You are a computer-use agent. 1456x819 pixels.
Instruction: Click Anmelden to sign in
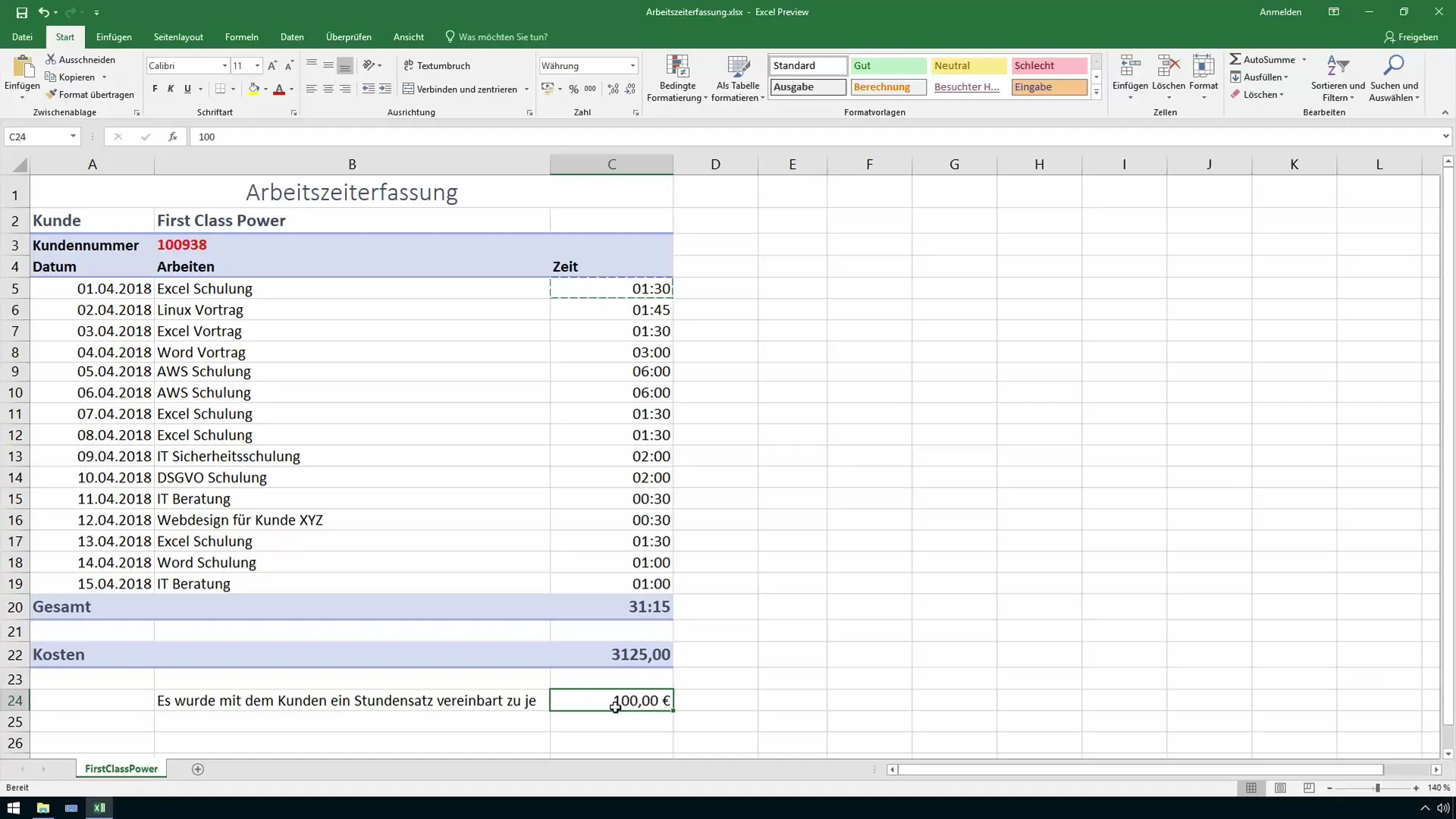[1280, 12]
